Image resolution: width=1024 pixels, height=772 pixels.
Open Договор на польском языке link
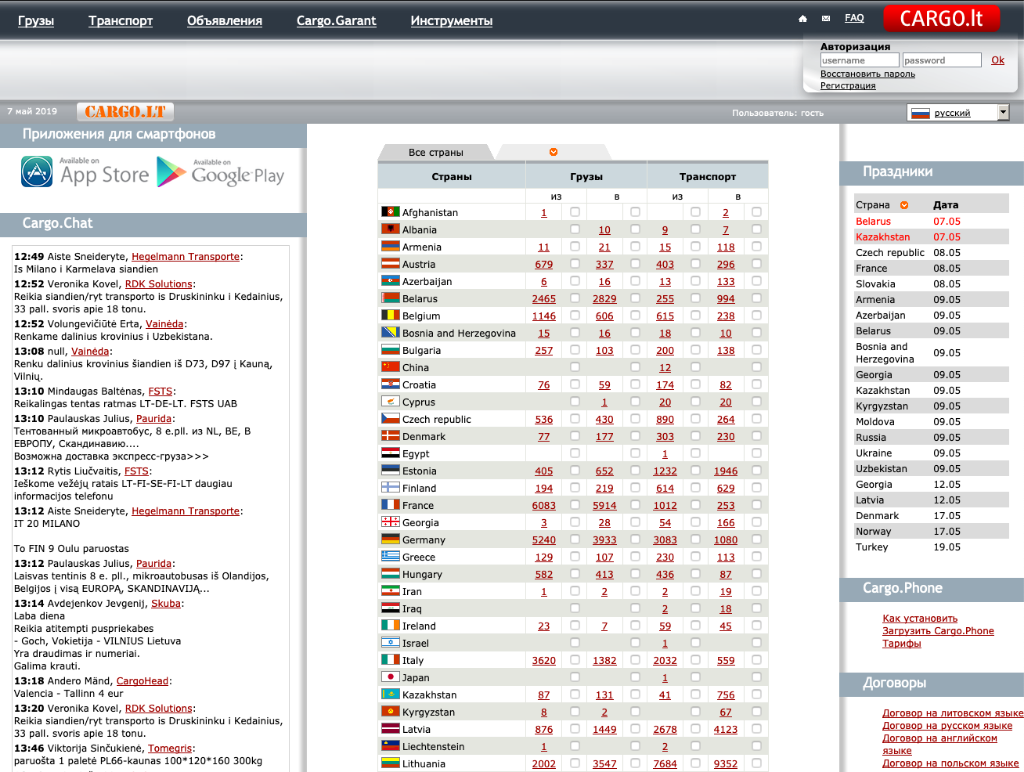point(950,763)
